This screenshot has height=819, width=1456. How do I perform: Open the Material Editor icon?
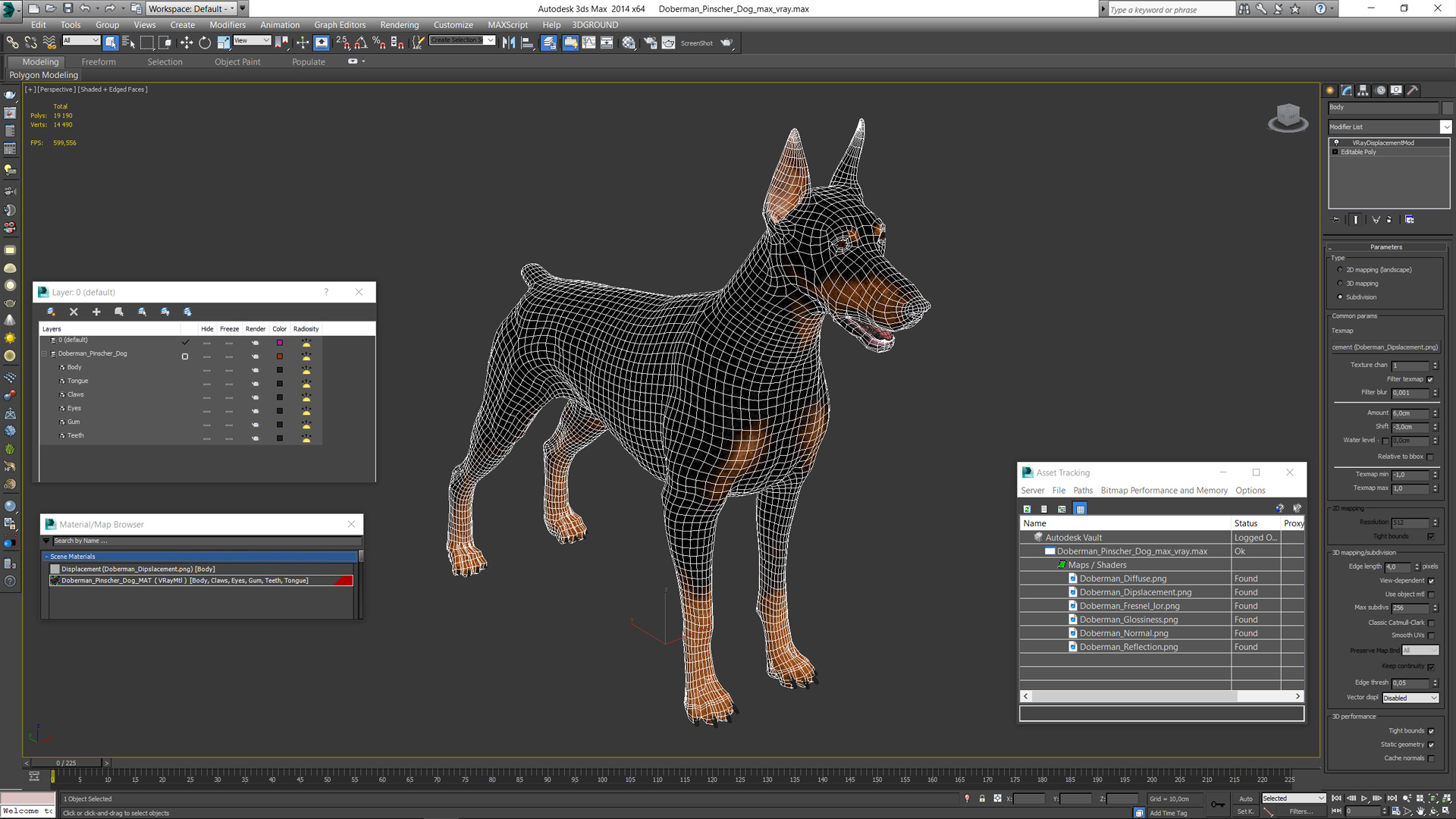[x=629, y=42]
